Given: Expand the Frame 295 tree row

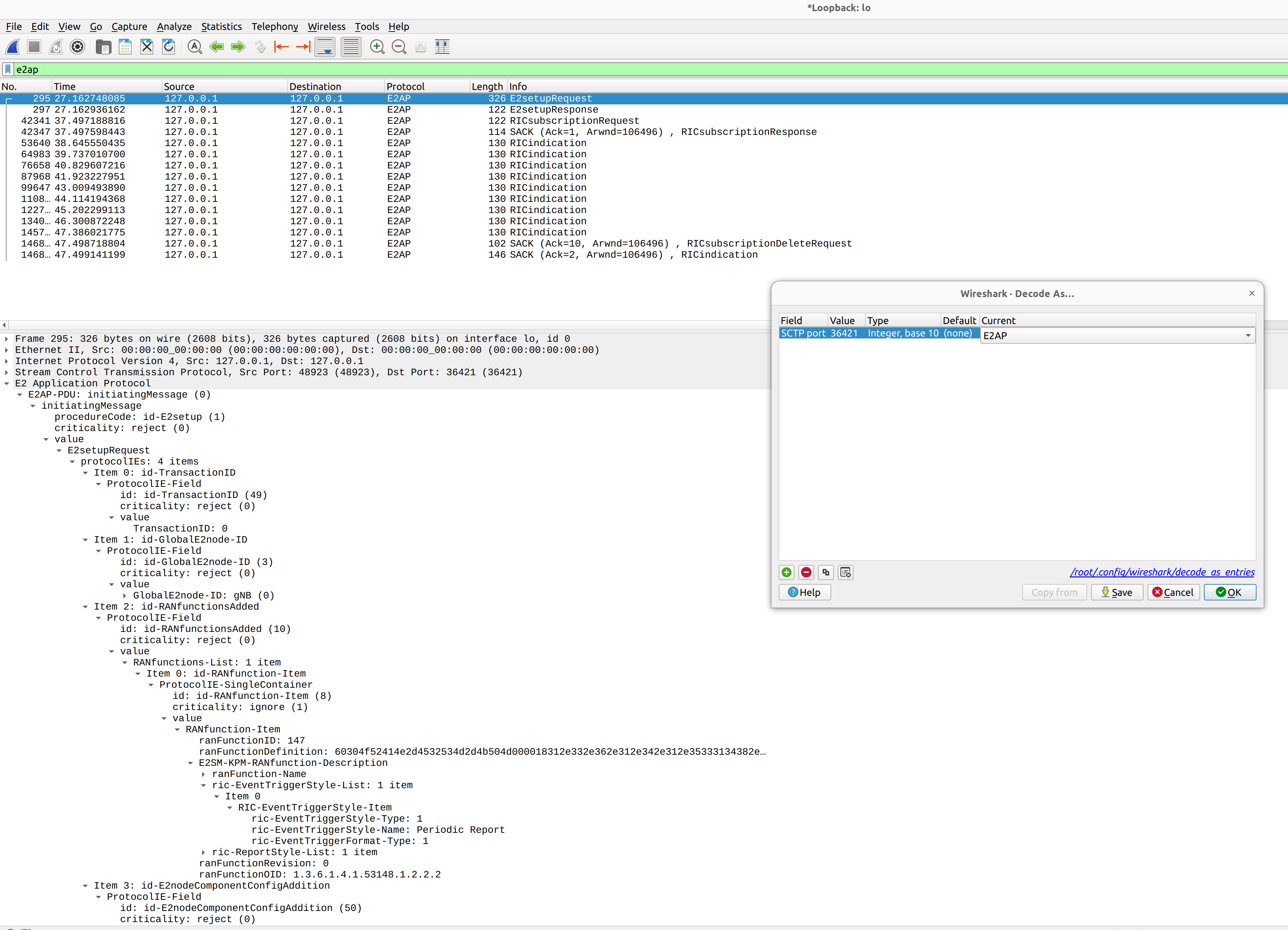Looking at the screenshot, I should pos(6,339).
